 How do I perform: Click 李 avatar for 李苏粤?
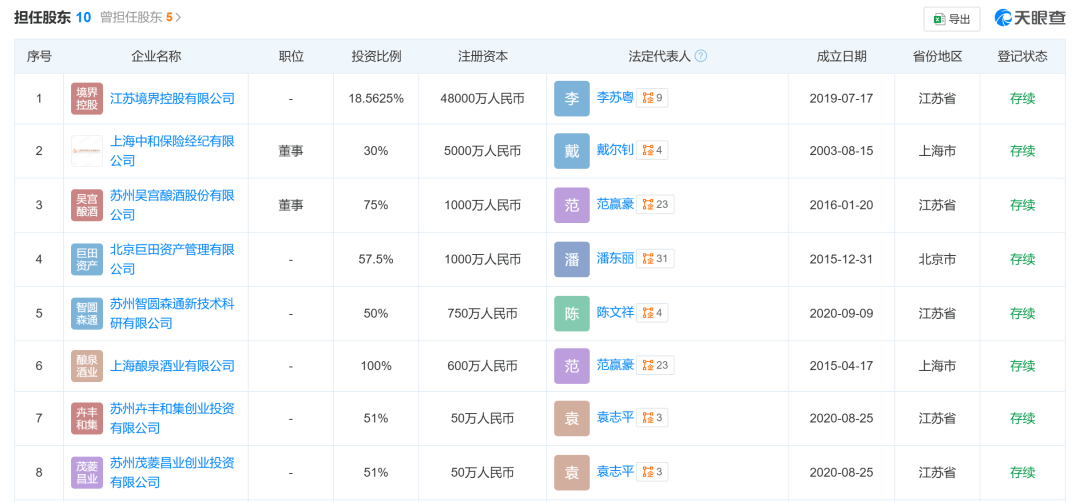tap(572, 98)
